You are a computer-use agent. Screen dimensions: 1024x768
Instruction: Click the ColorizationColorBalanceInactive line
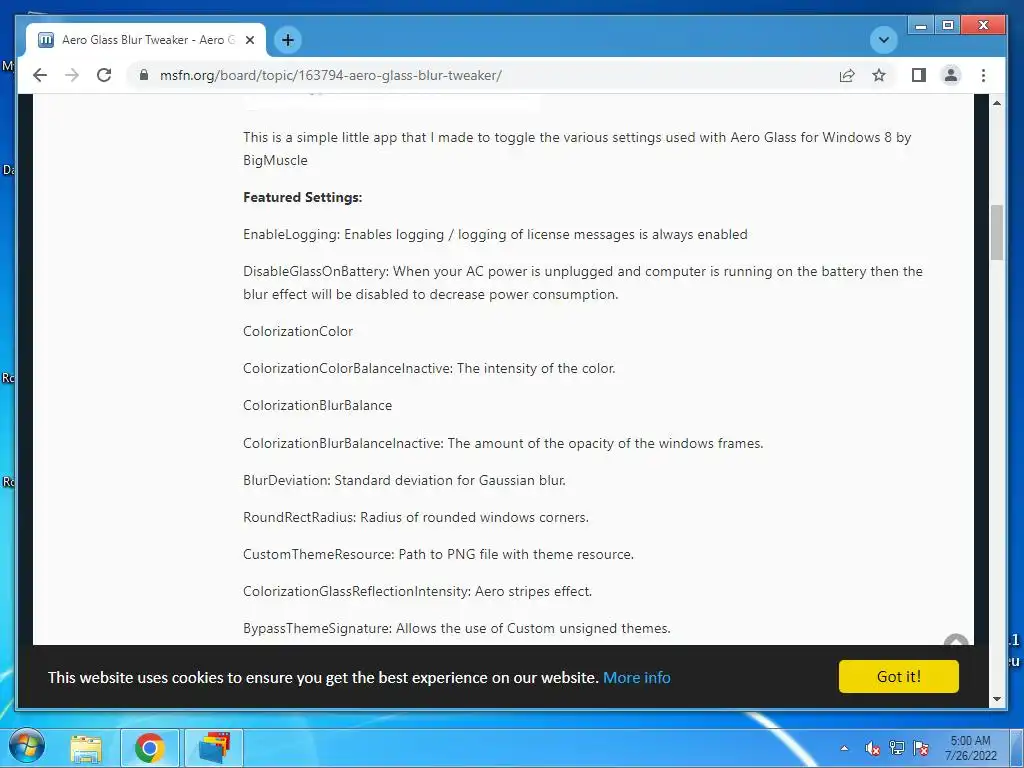(429, 368)
